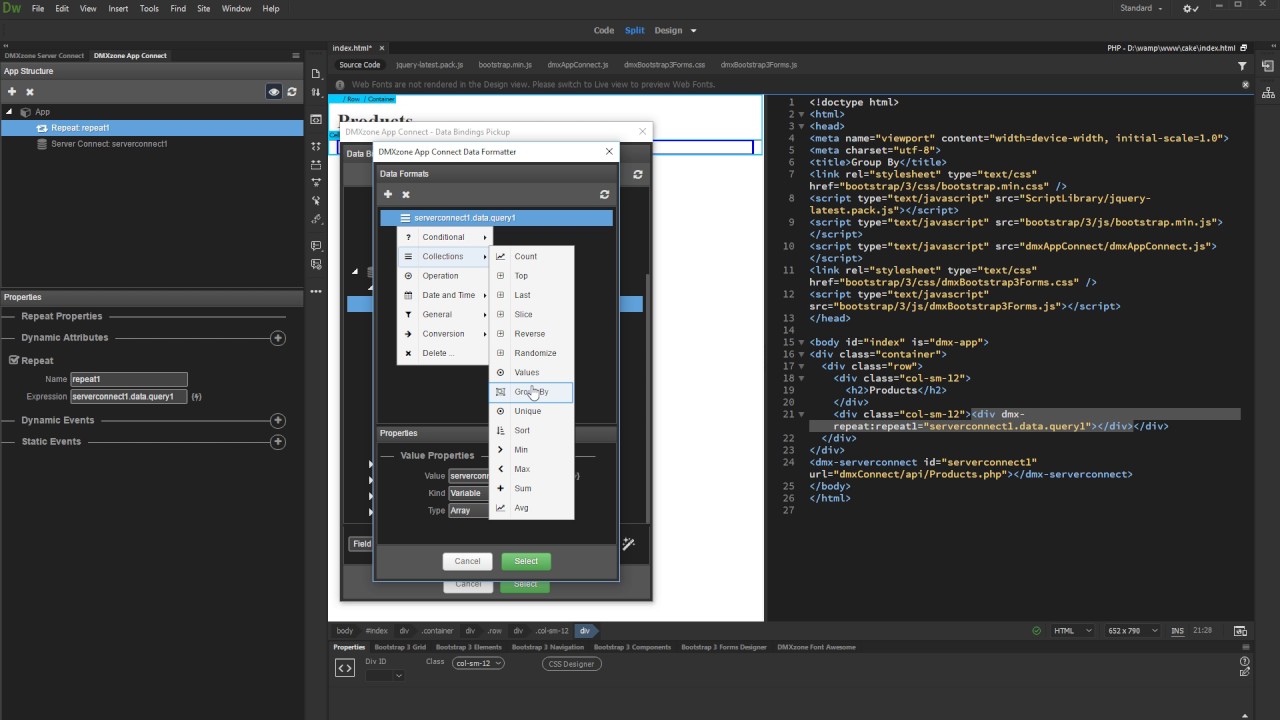The height and width of the screenshot is (720, 1280).
Task: Open the Site menu
Action: [x=204, y=9]
